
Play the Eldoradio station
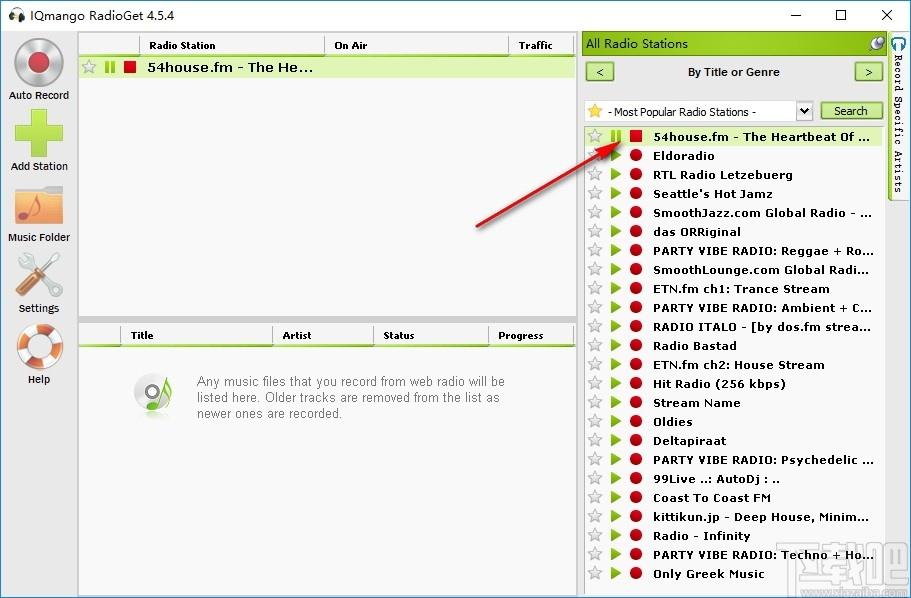[x=616, y=156]
